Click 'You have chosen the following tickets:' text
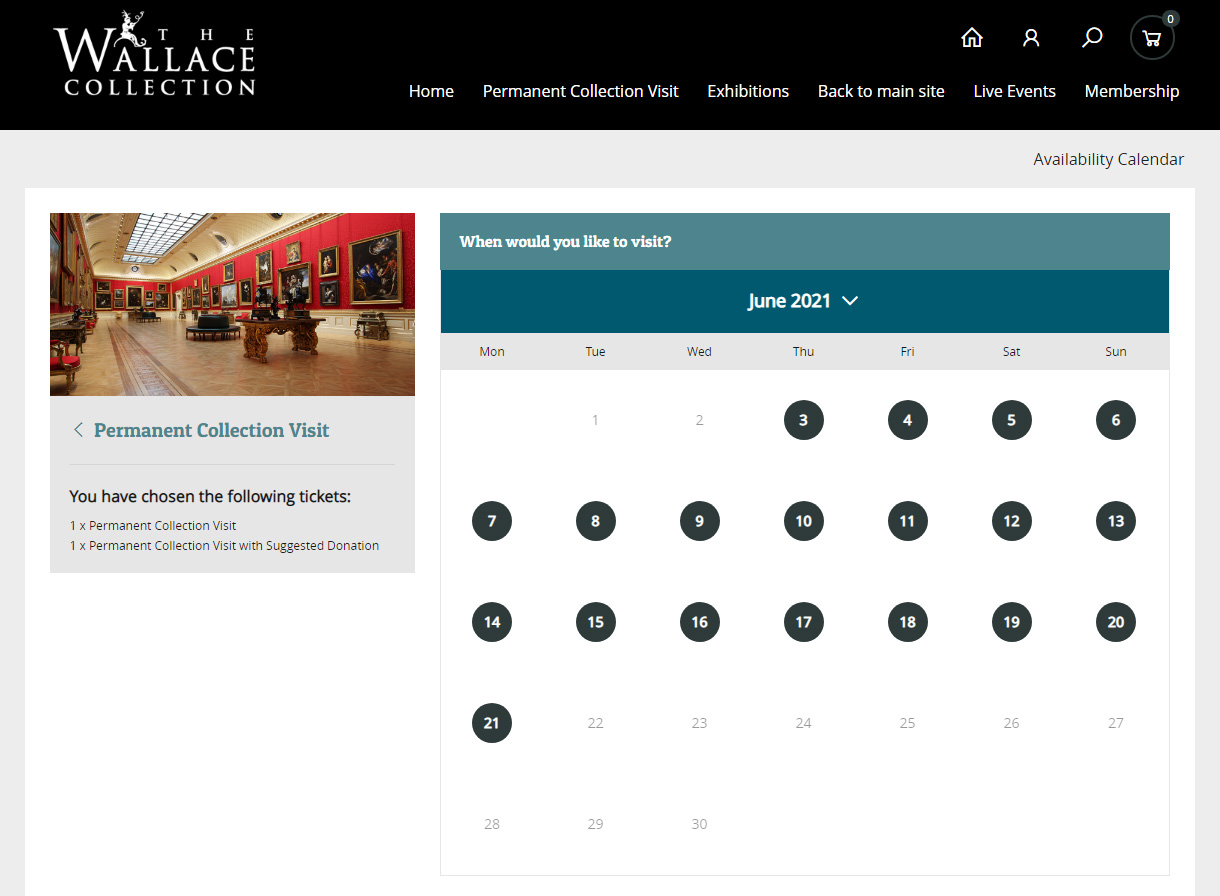This screenshot has width=1220, height=896. pyautogui.click(x=210, y=496)
